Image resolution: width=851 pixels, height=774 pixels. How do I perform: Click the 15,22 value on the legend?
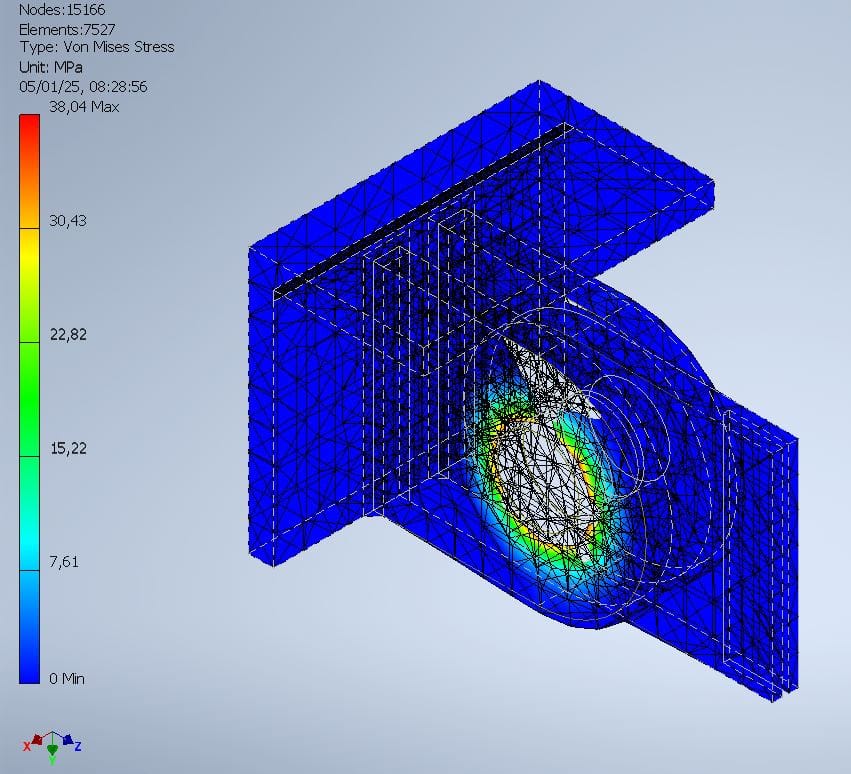68,448
